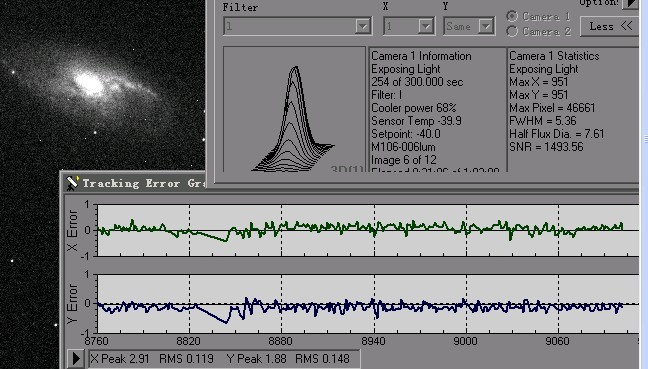
Task: Click the 8940 timeline marker on graph
Action: coord(374,342)
